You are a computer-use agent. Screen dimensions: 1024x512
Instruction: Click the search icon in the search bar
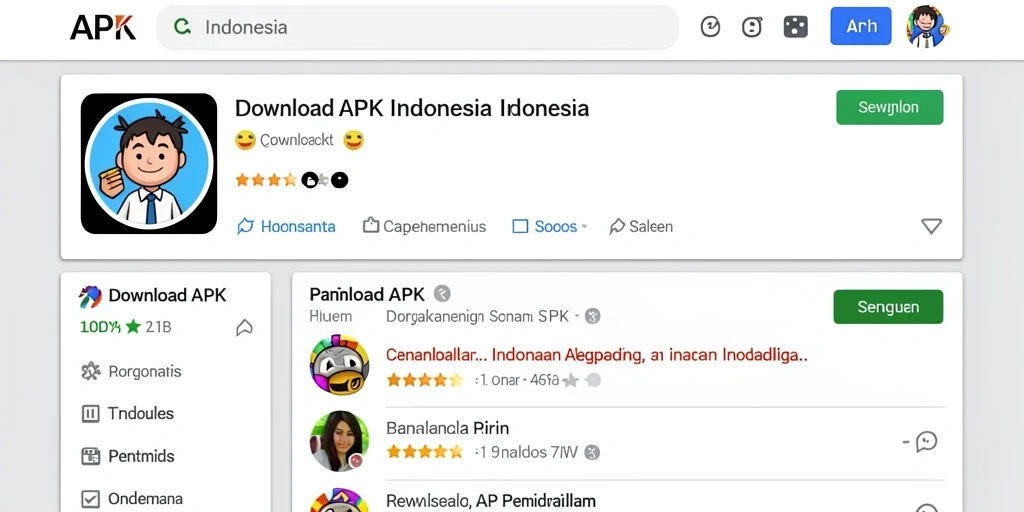point(182,27)
